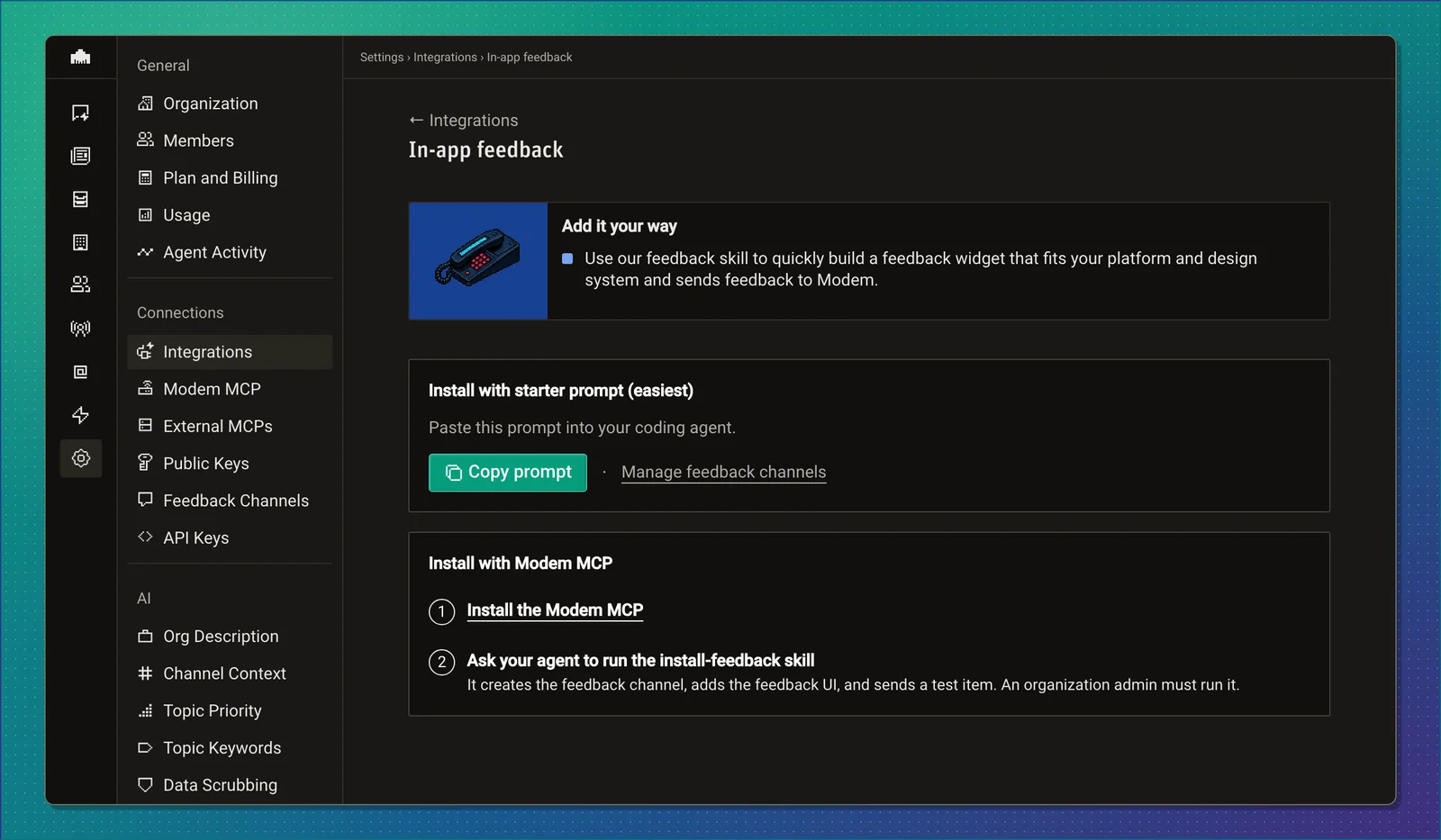Click the 'Ask your agent to run the install-feedback skill' text
The width and height of the screenshot is (1441, 840).
[640, 661]
